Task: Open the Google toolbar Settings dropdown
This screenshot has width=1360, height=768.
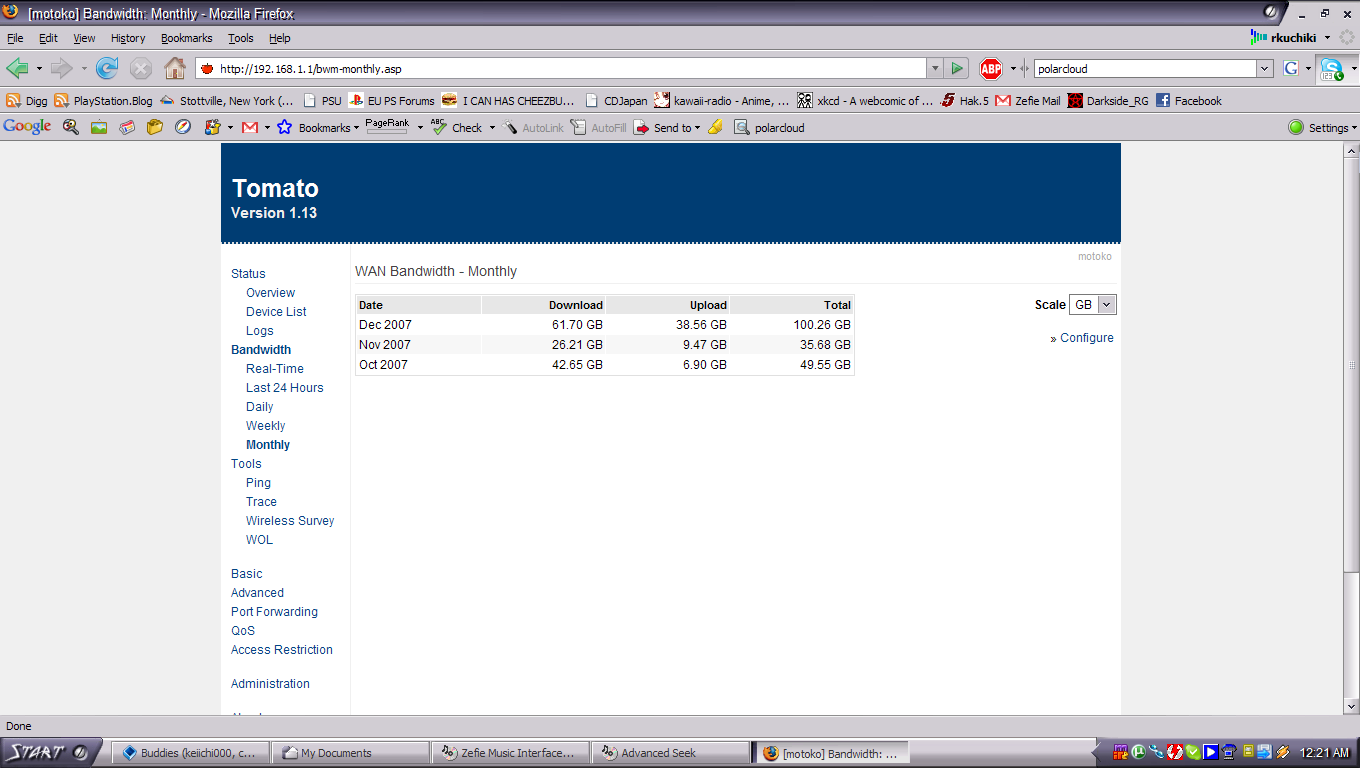Action: tap(1323, 128)
